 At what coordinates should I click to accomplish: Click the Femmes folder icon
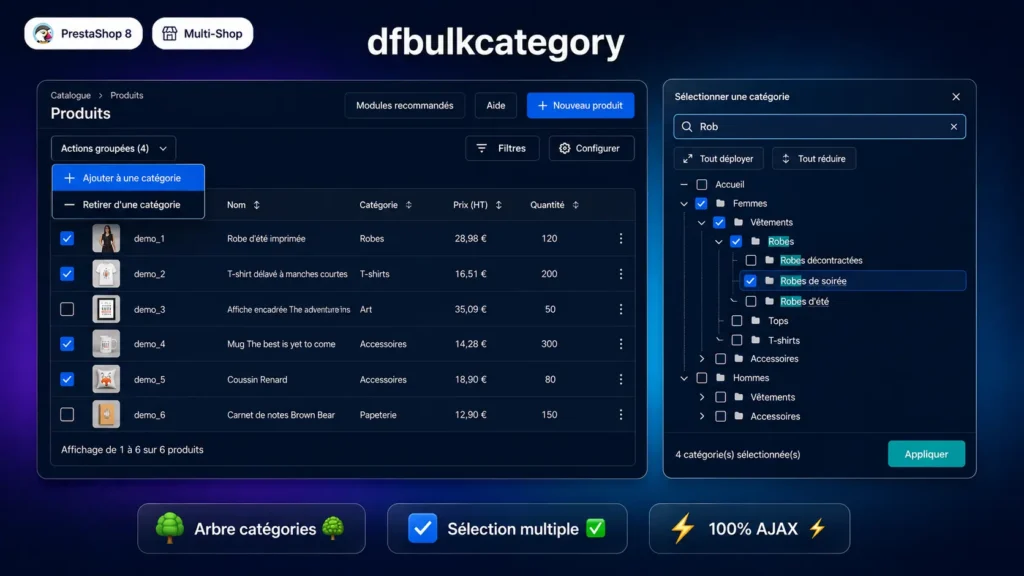(720, 203)
